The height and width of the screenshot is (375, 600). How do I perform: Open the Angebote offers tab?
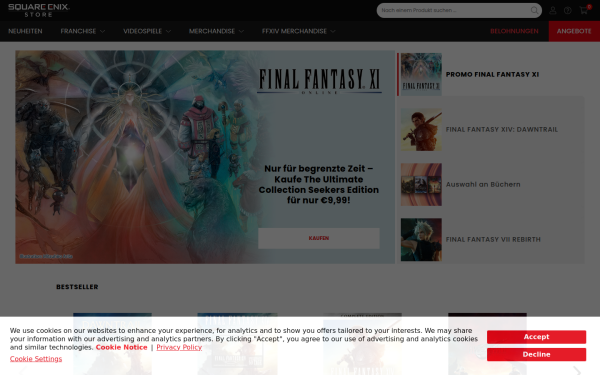point(574,31)
